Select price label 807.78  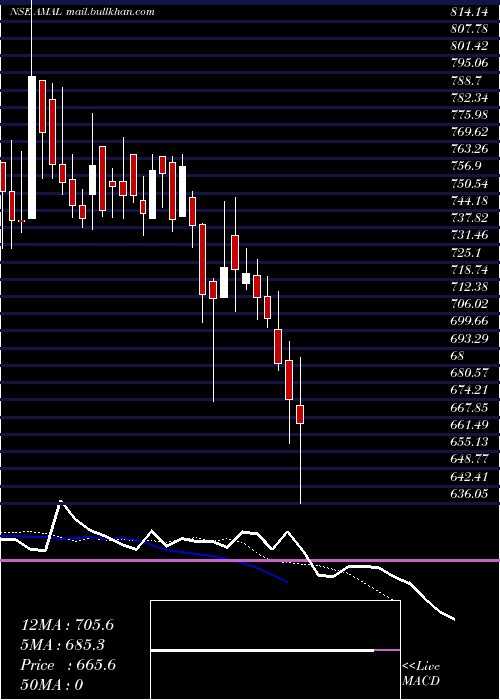click(469, 29)
